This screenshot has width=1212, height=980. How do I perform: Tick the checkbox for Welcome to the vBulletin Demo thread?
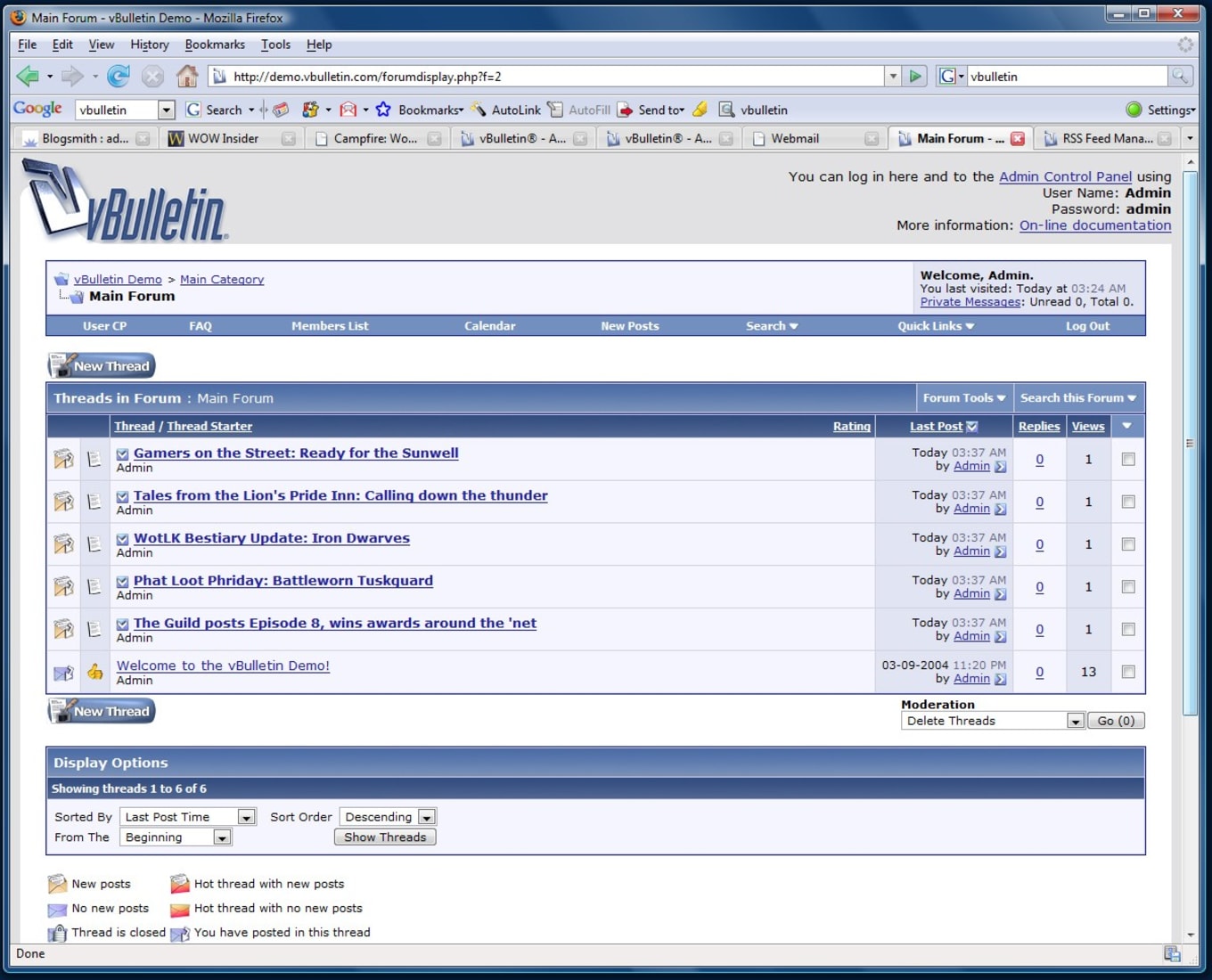tap(1128, 672)
